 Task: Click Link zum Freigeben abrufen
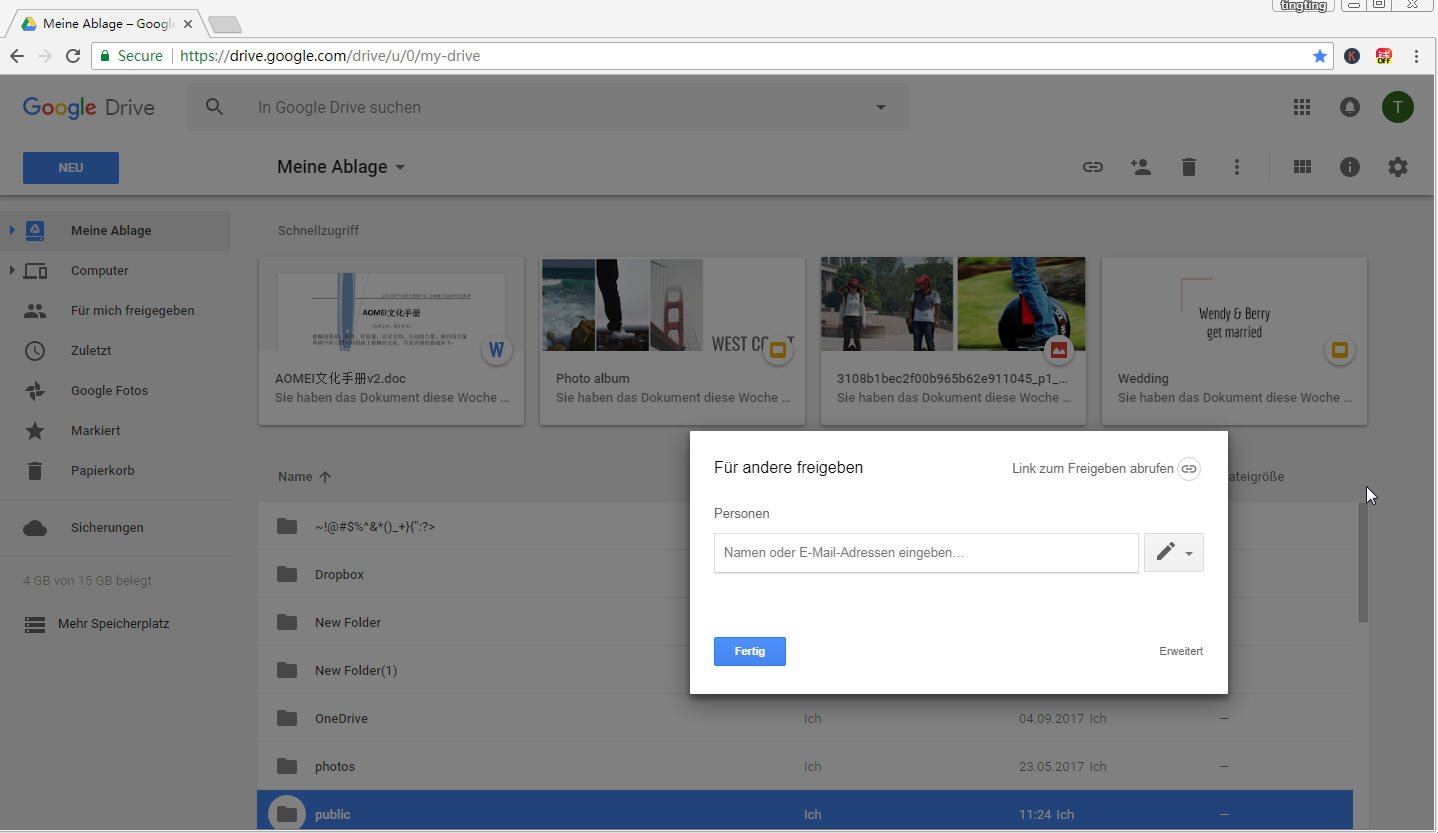coord(1093,468)
